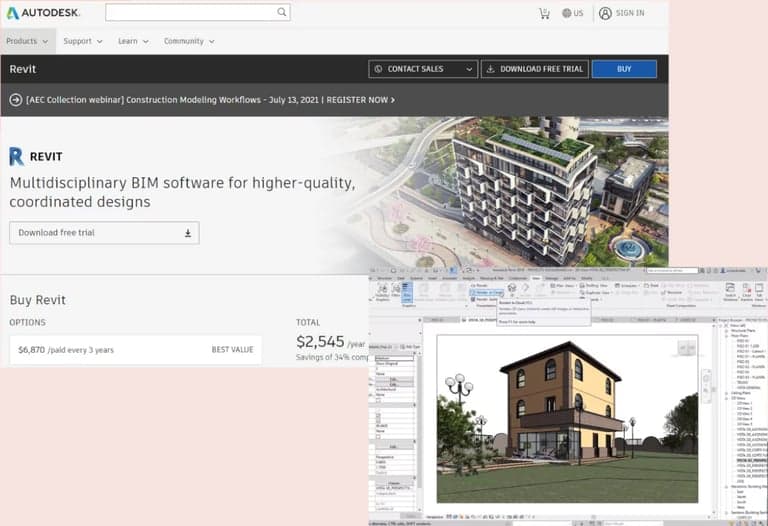Click the navigation bar in the Revit view

[706, 386]
